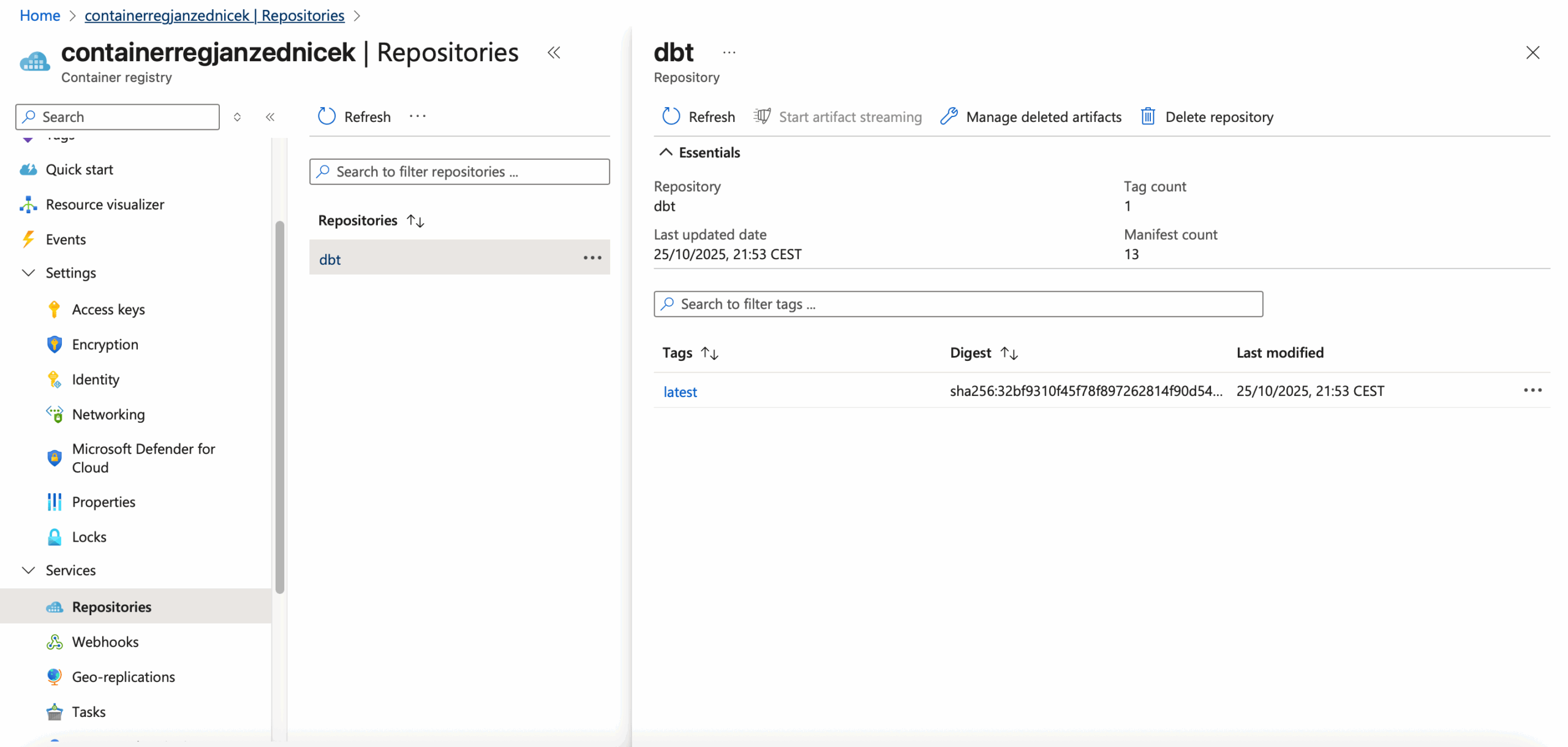1568x747 pixels.
Task: Toggle Repositories list sort order
Action: click(416, 221)
